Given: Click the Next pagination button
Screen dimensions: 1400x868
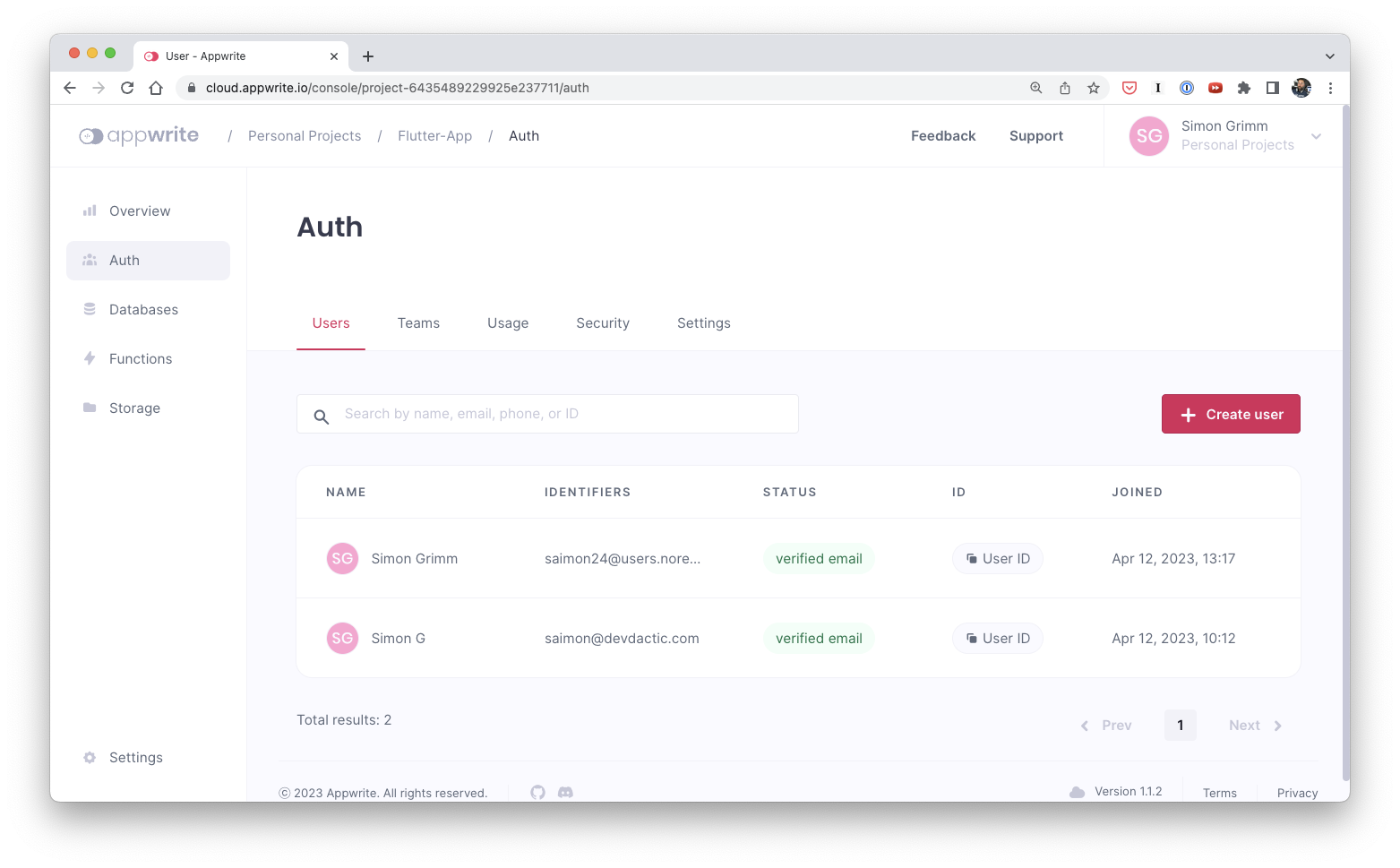Looking at the screenshot, I should (1255, 726).
